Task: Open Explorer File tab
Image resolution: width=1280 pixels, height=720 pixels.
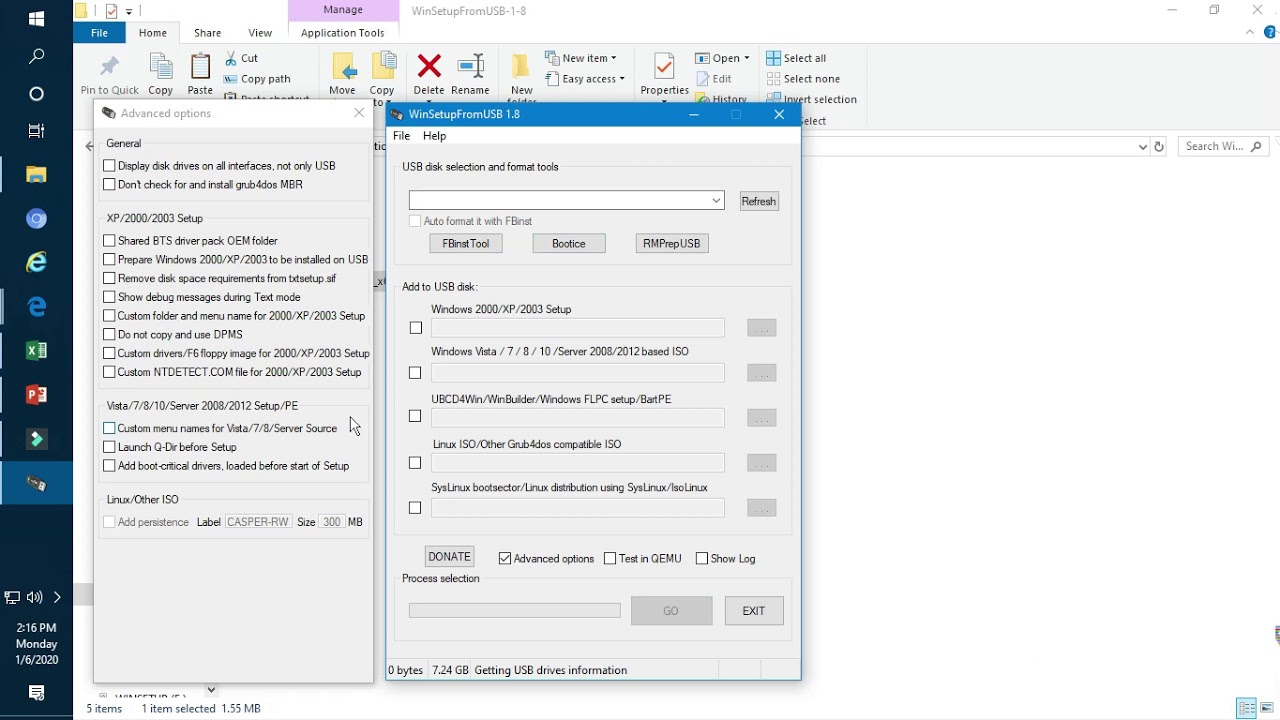Action: point(99,32)
